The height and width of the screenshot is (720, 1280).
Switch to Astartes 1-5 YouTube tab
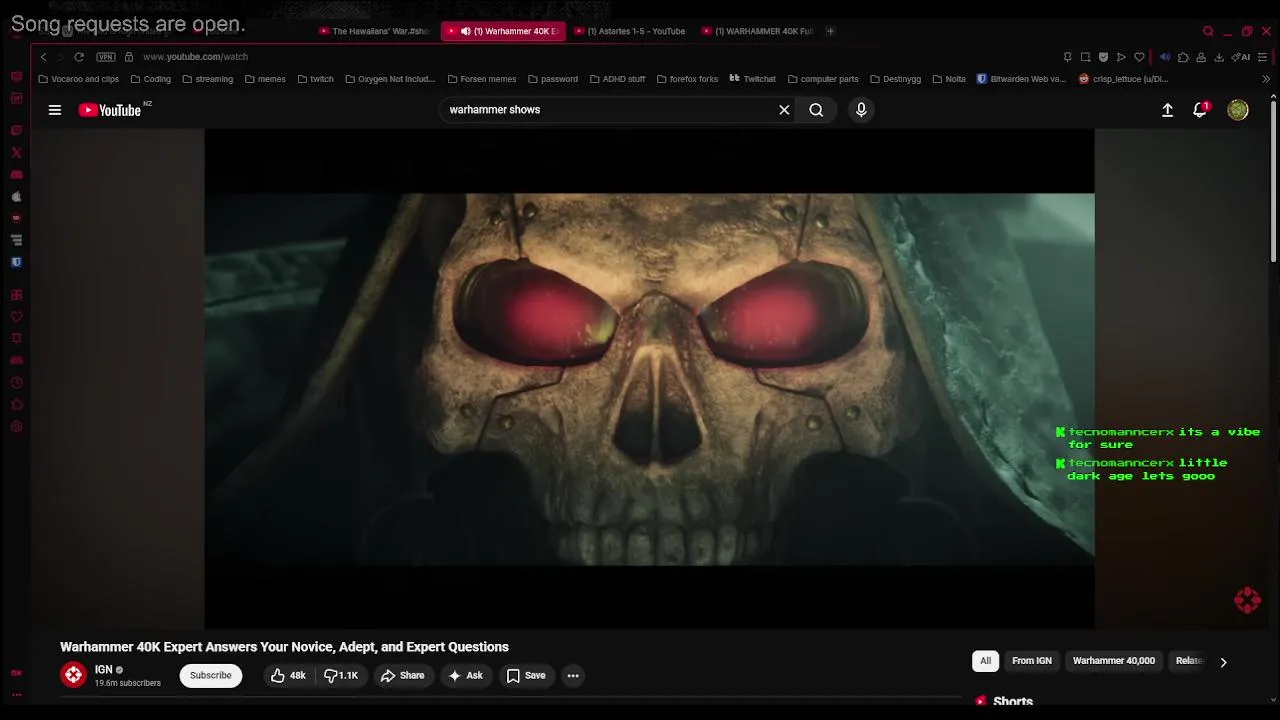[631, 31]
